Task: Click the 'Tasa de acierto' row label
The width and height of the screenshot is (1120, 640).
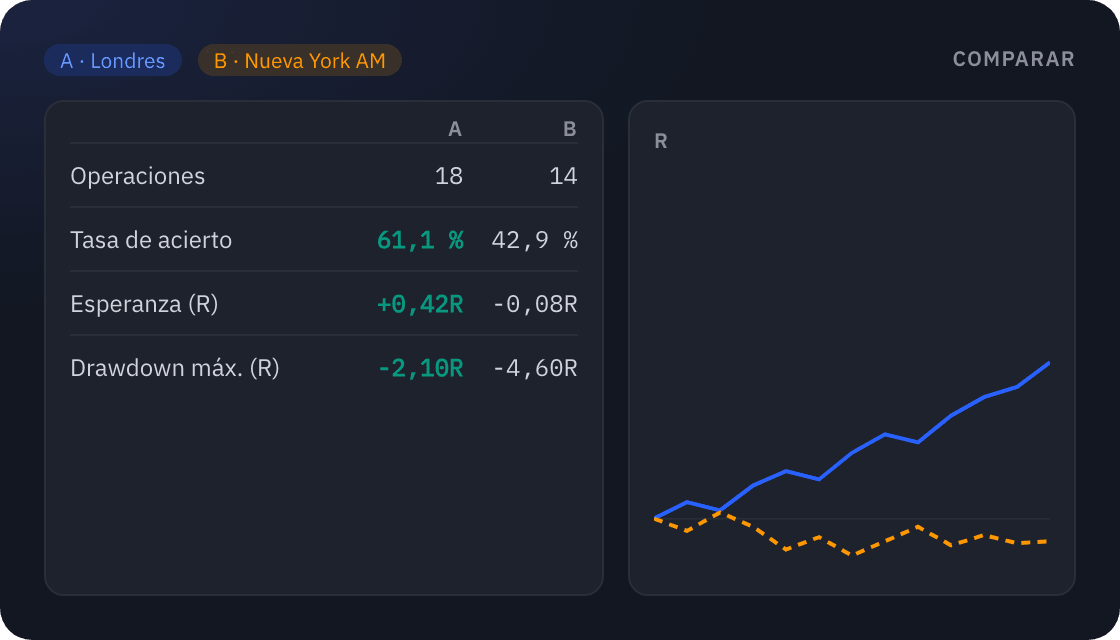Action: [151, 240]
